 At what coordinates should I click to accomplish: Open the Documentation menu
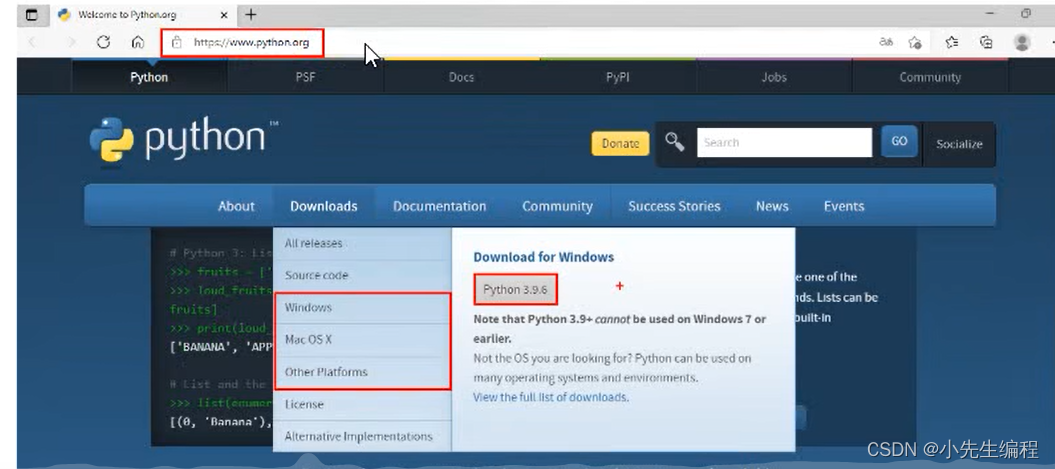pos(439,207)
